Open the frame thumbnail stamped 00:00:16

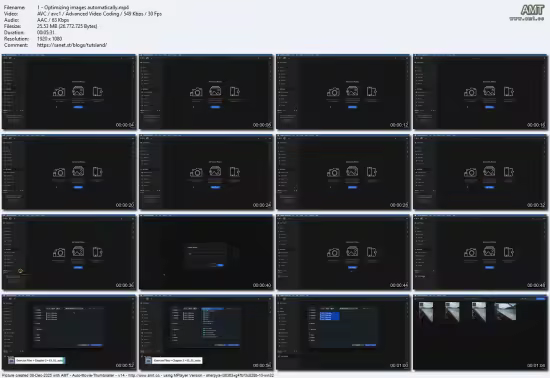(x=480, y=92)
